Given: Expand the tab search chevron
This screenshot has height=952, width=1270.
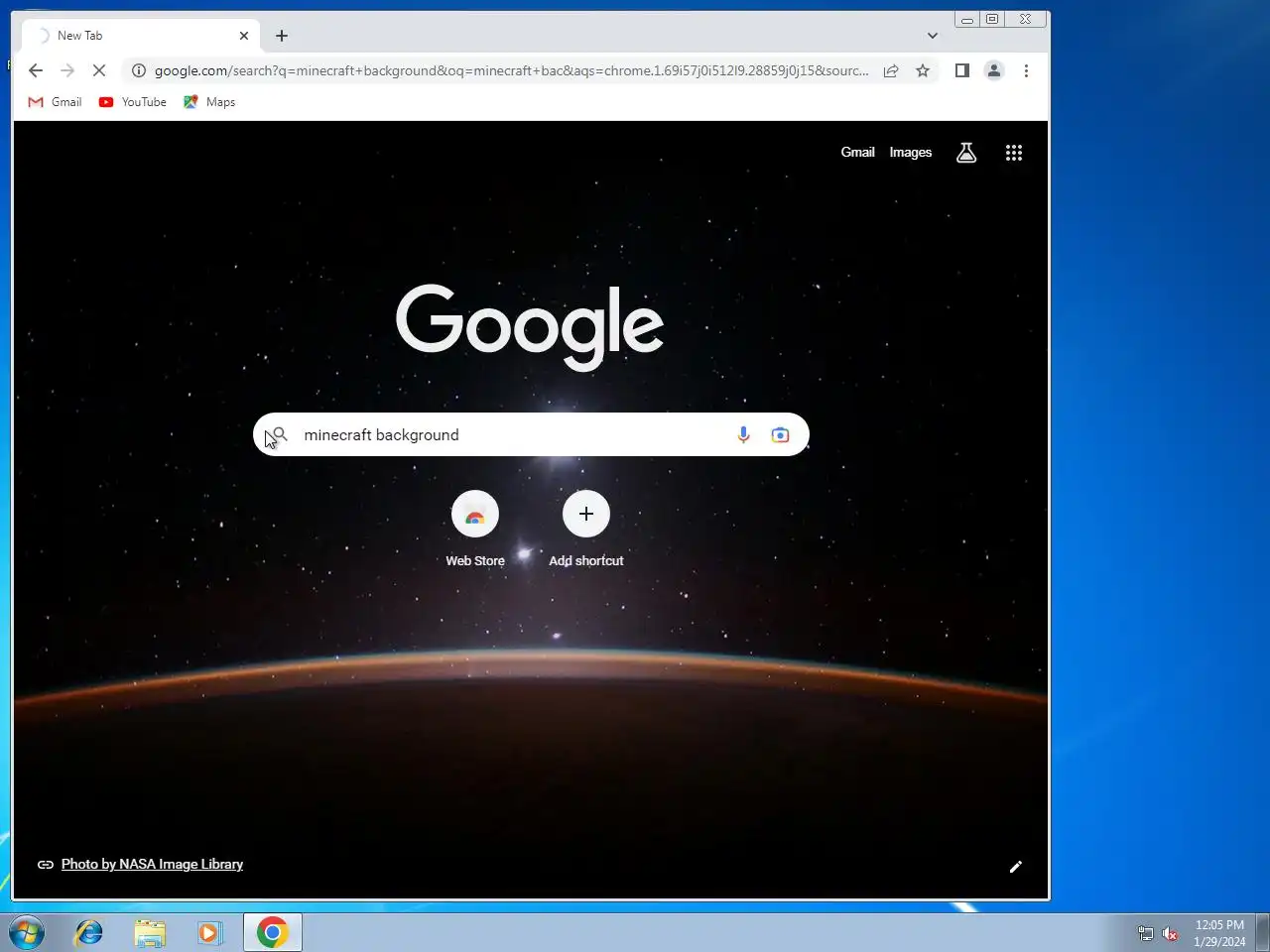Looking at the screenshot, I should tap(933, 36).
